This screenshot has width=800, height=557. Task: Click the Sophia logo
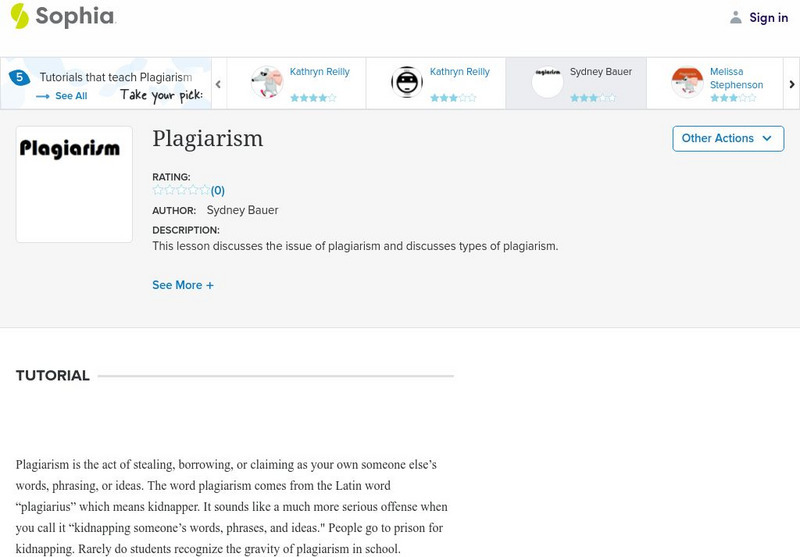point(63,16)
